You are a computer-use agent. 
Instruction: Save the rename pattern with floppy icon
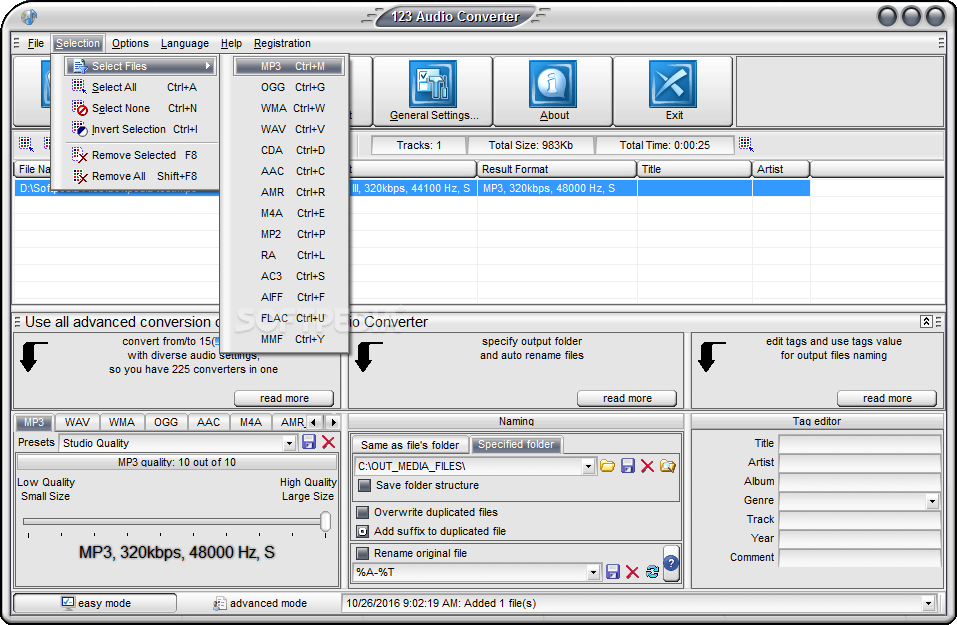pos(613,572)
